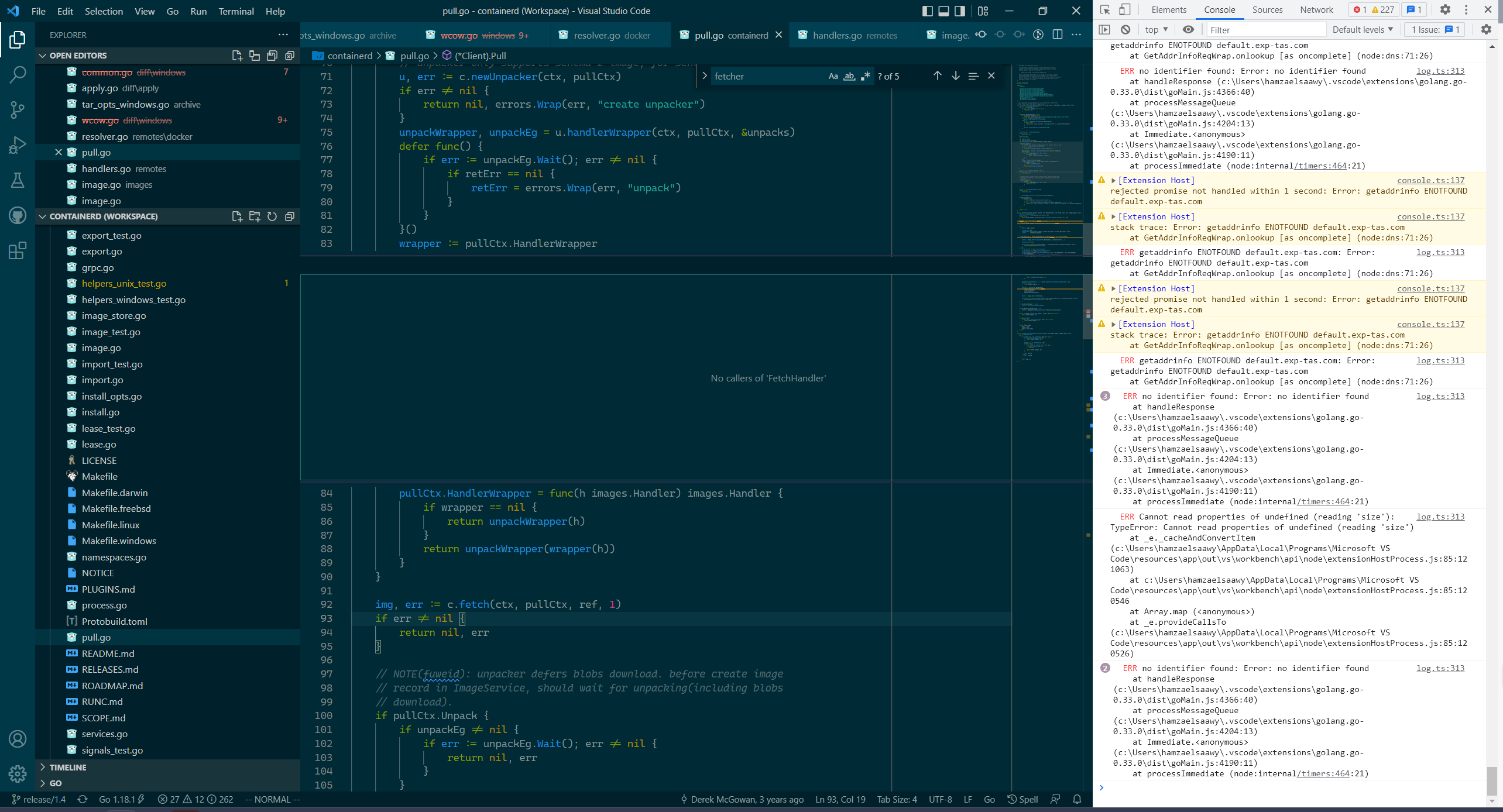Clear the DevTools console
1503x812 pixels.
(x=1125, y=29)
